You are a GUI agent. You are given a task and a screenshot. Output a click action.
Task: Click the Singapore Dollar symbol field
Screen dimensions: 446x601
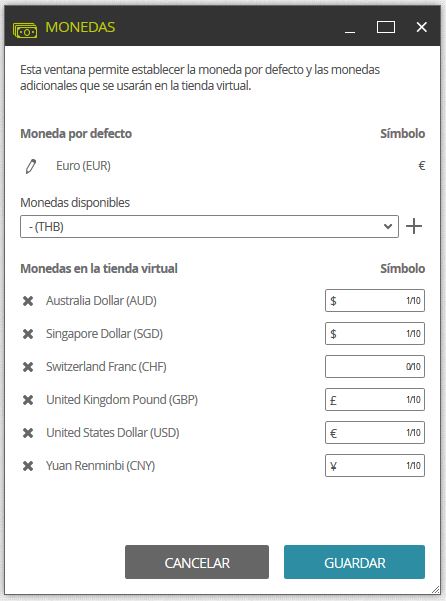click(x=375, y=333)
